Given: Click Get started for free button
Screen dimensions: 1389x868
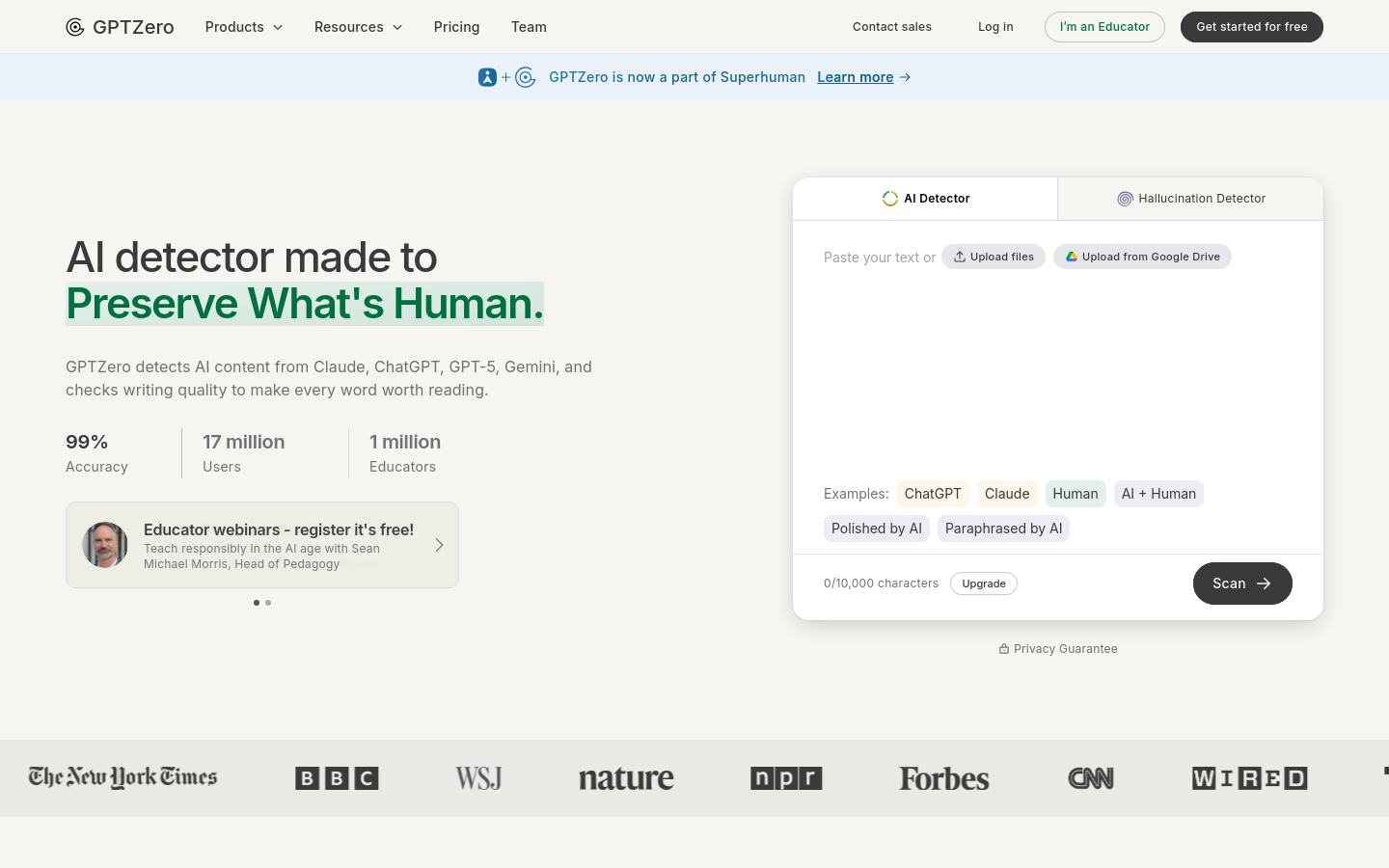Looking at the screenshot, I should click(1252, 27).
